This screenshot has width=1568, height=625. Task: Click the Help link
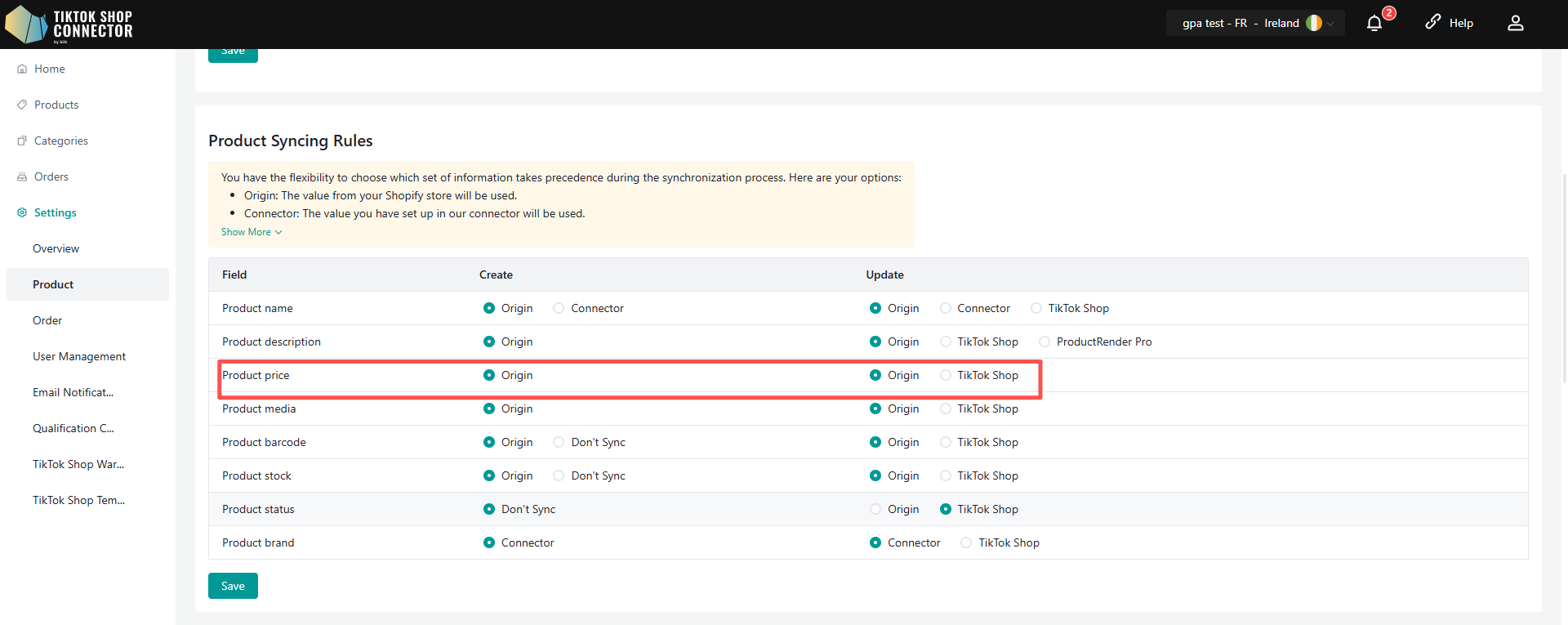(1461, 23)
